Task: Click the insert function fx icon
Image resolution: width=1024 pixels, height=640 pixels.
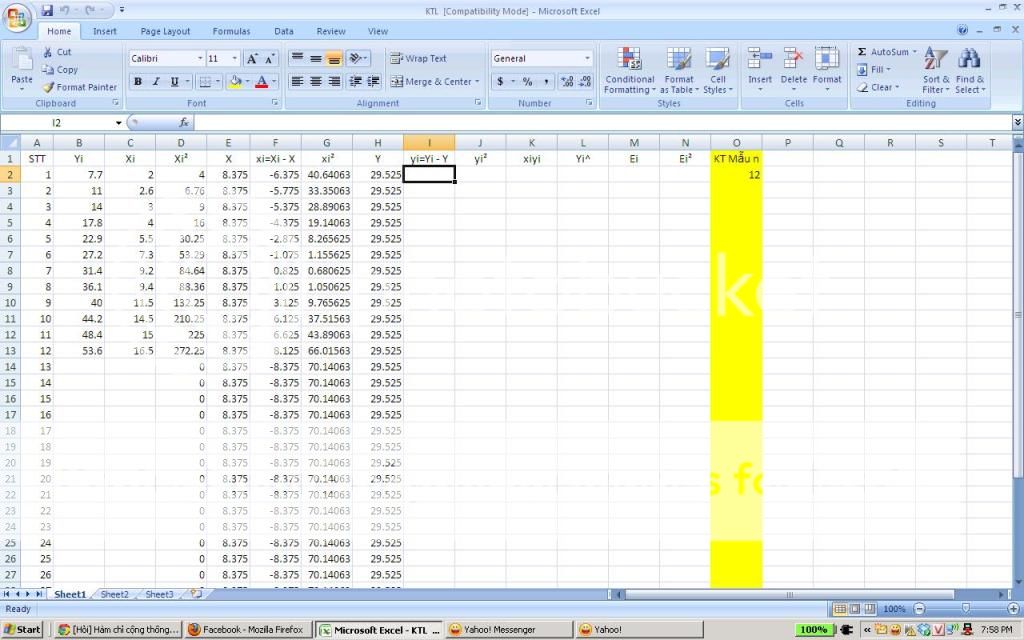Action: point(184,122)
